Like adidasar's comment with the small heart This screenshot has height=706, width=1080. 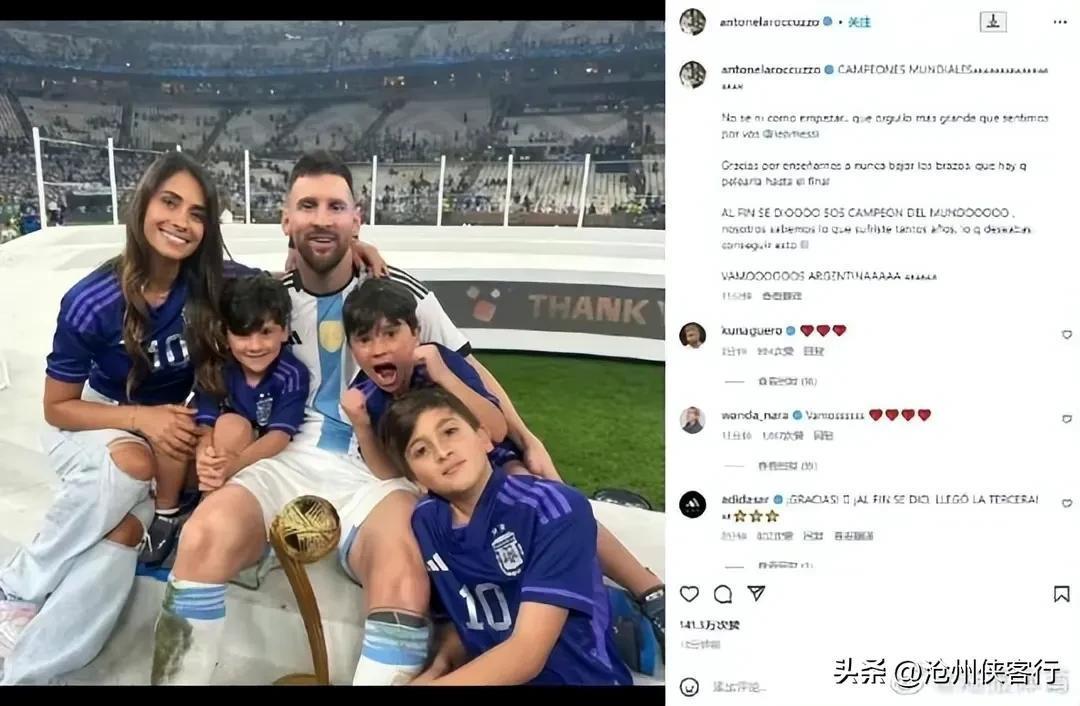1067,503
